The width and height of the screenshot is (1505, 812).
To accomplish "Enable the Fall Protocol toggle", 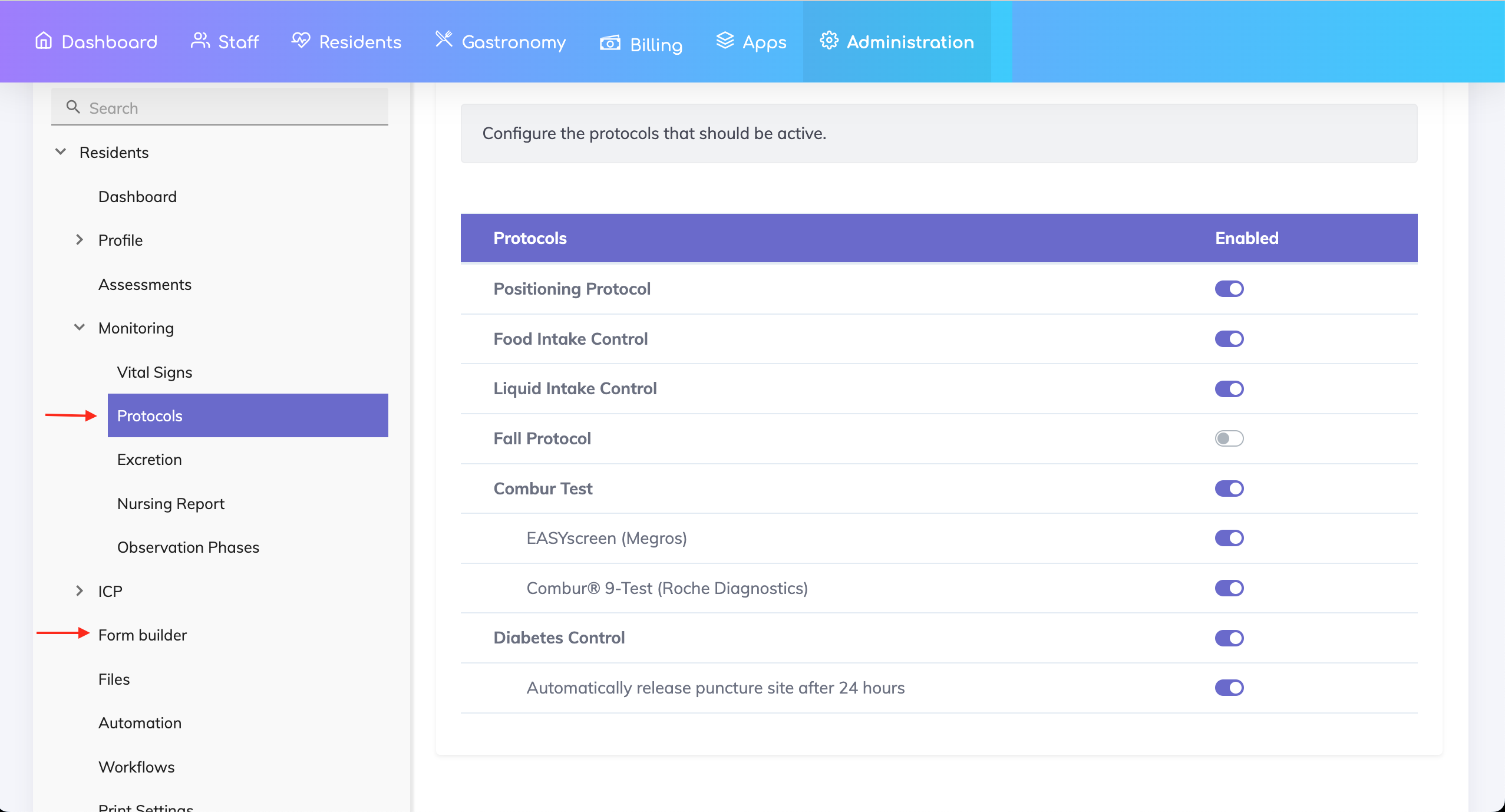I will tap(1229, 438).
